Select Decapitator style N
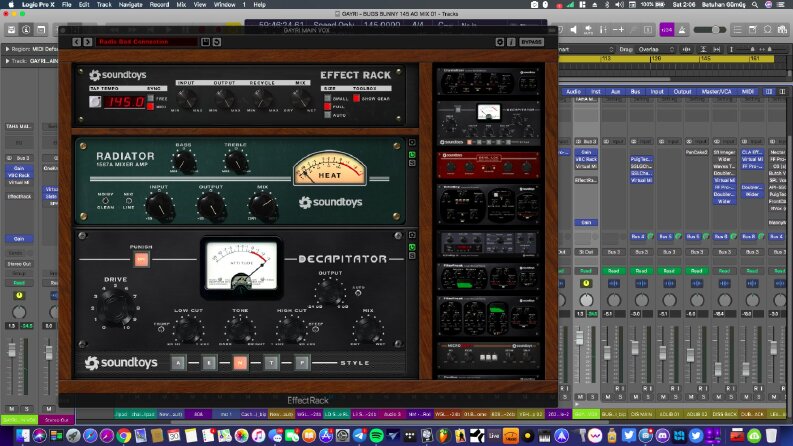This screenshot has width=793, height=446. point(240,363)
